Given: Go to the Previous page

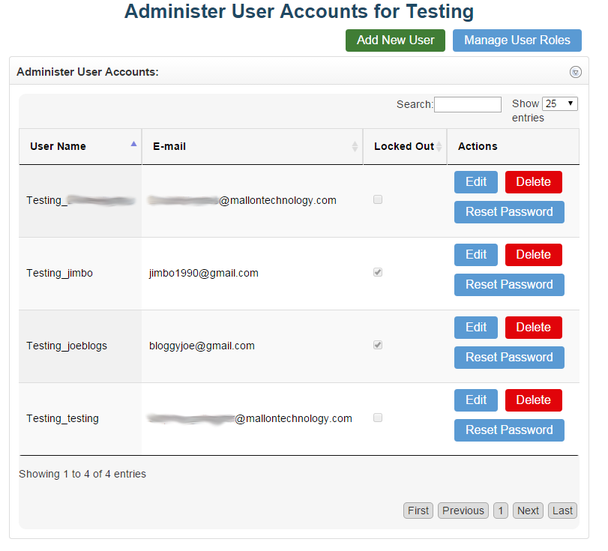Looking at the screenshot, I should (x=463, y=511).
